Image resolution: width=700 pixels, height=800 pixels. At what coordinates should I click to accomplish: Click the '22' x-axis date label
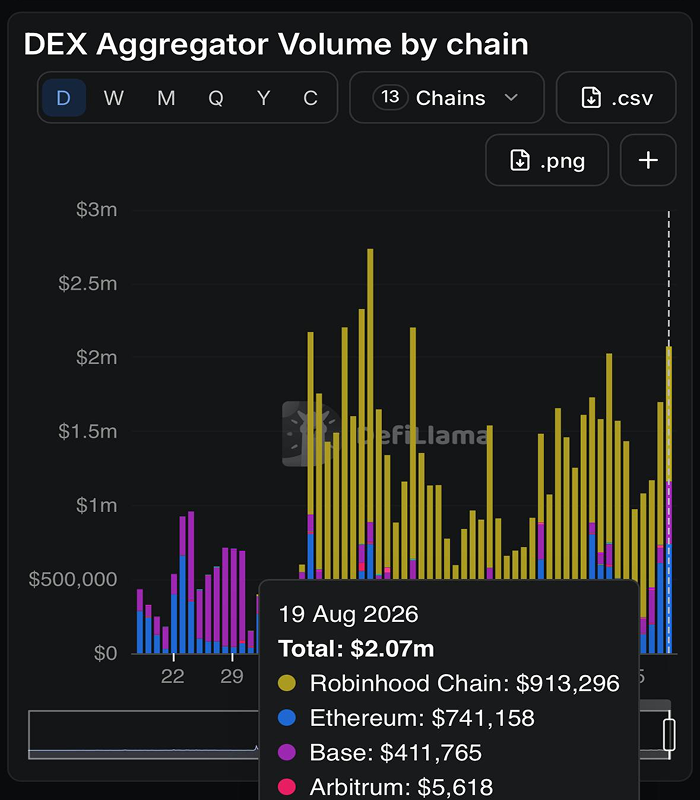(172, 677)
